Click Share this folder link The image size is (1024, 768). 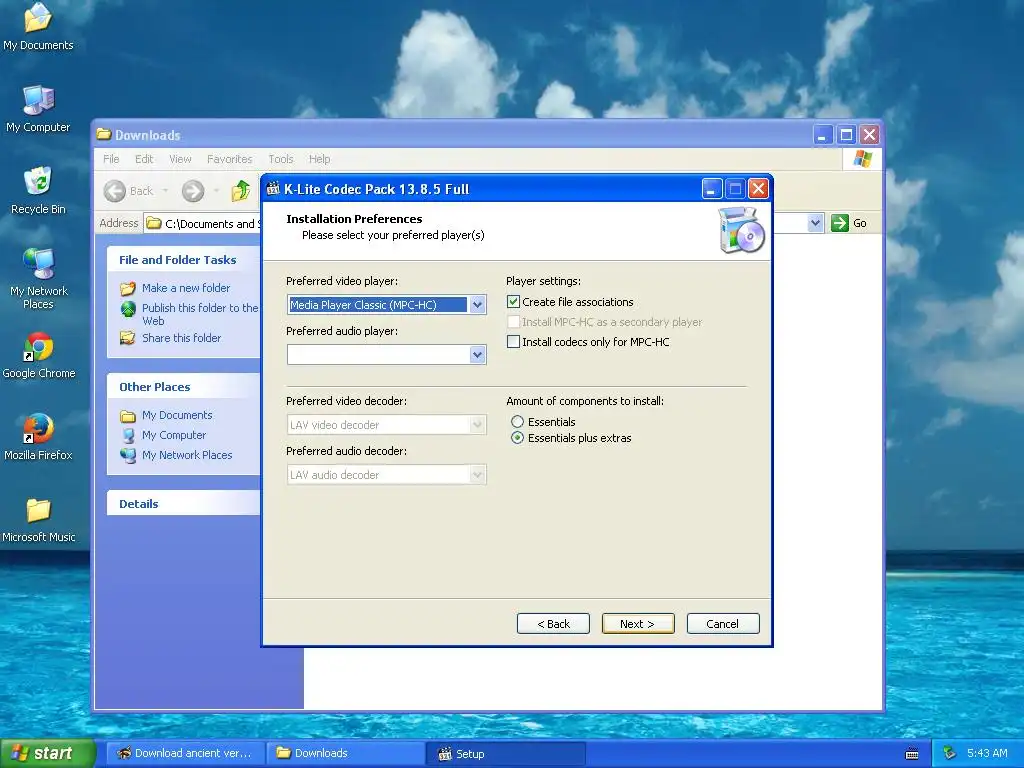(x=182, y=338)
